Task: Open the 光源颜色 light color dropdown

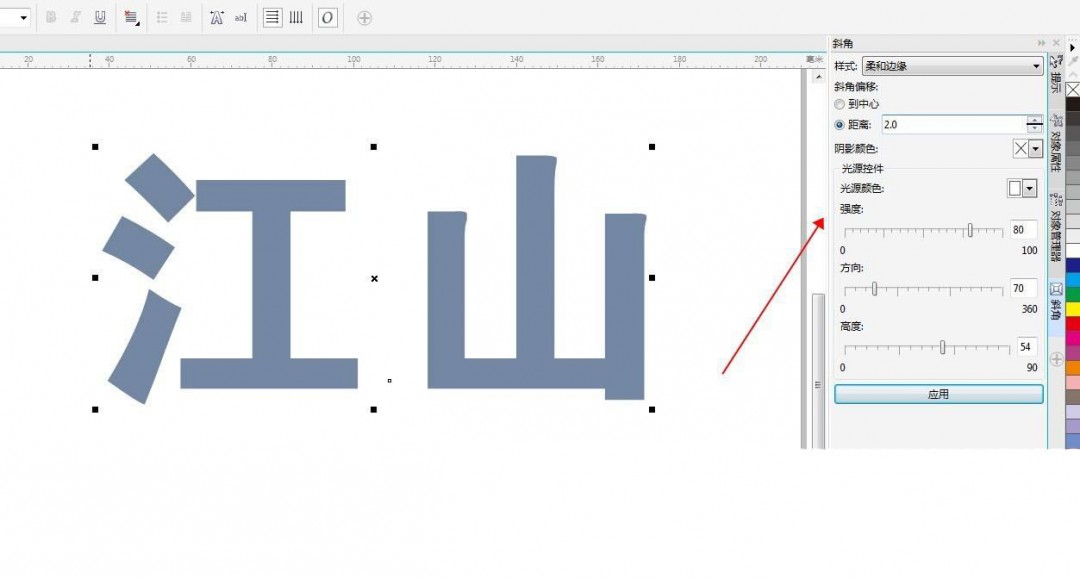Action: [1028, 188]
